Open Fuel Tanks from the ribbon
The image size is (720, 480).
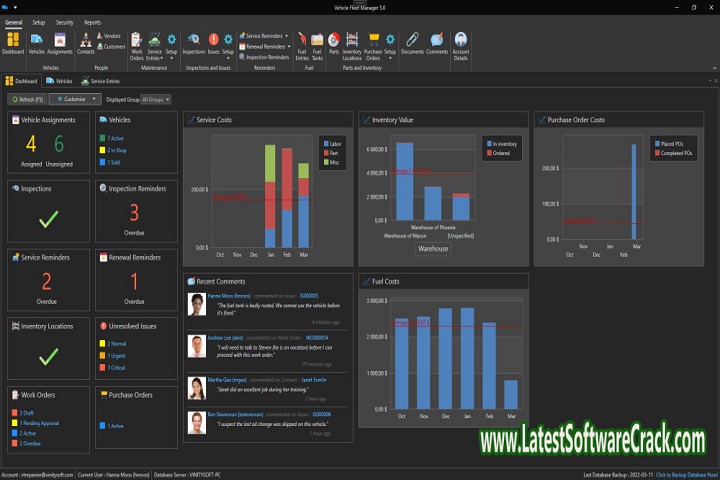pyautogui.click(x=317, y=42)
